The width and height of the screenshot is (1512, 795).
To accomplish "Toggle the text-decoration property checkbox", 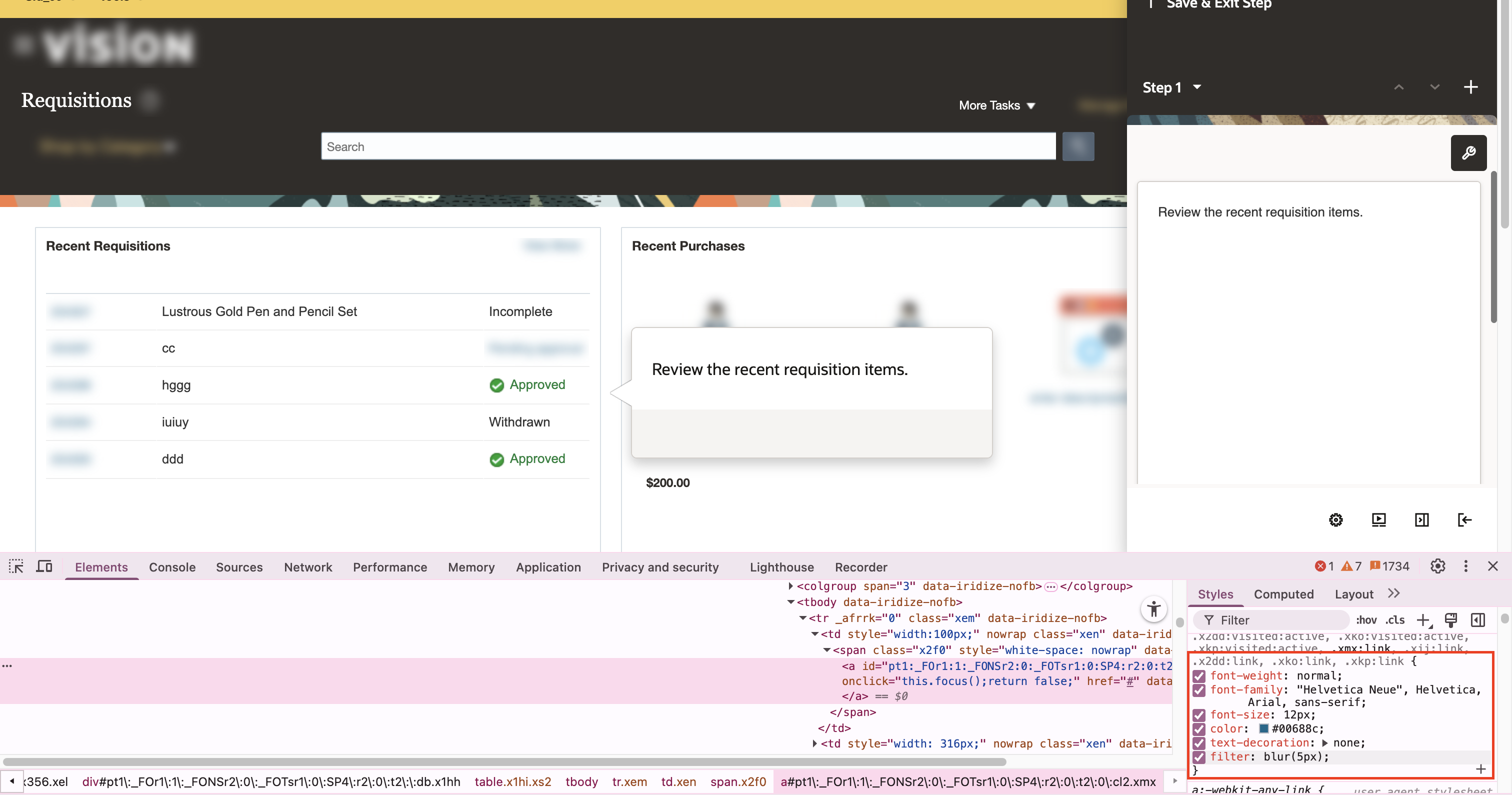I will point(1198,742).
